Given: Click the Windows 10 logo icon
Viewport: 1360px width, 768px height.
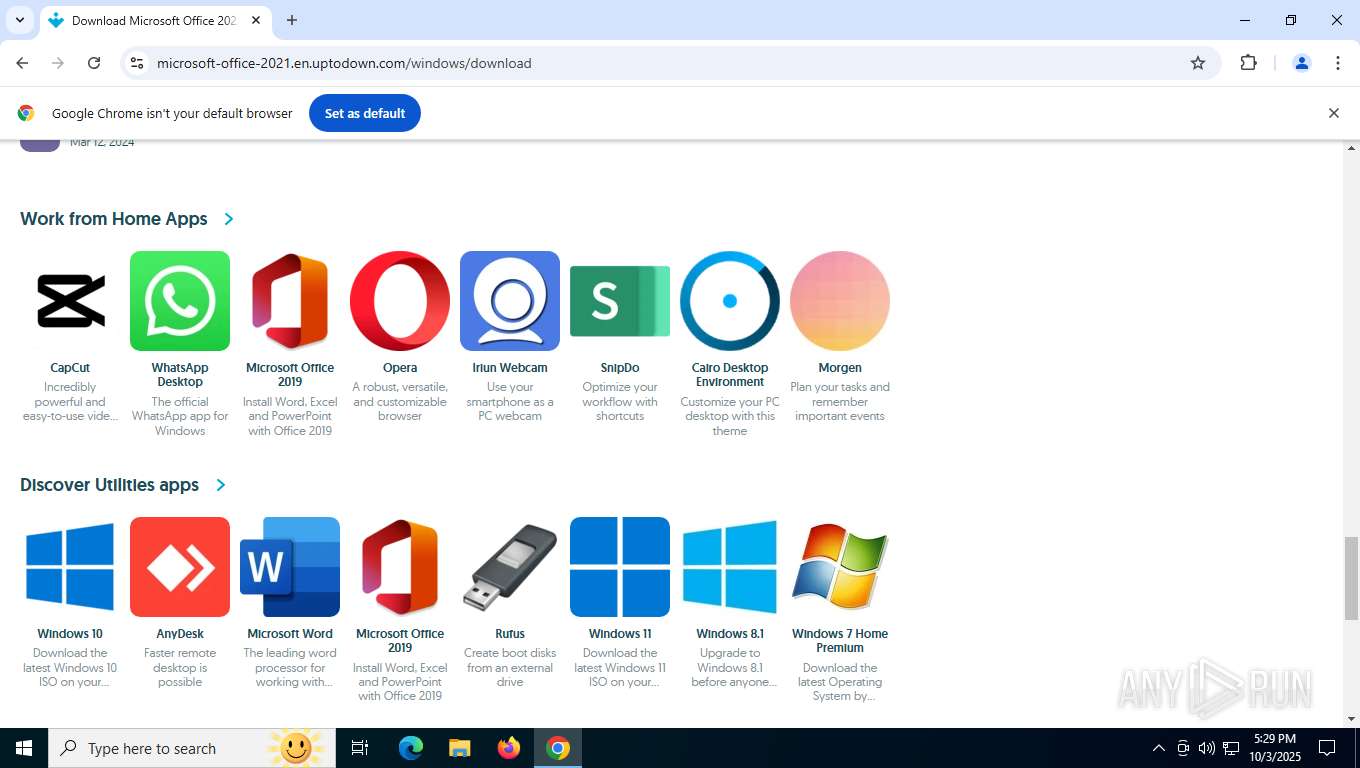Looking at the screenshot, I should coord(70,567).
